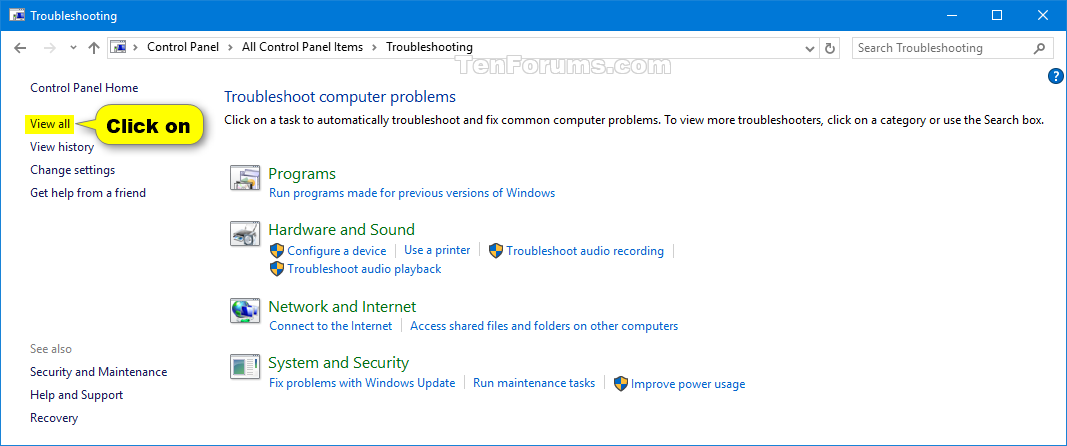This screenshot has width=1067, height=446.
Task: Open Control Panel Home link
Action: pyautogui.click(x=84, y=88)
